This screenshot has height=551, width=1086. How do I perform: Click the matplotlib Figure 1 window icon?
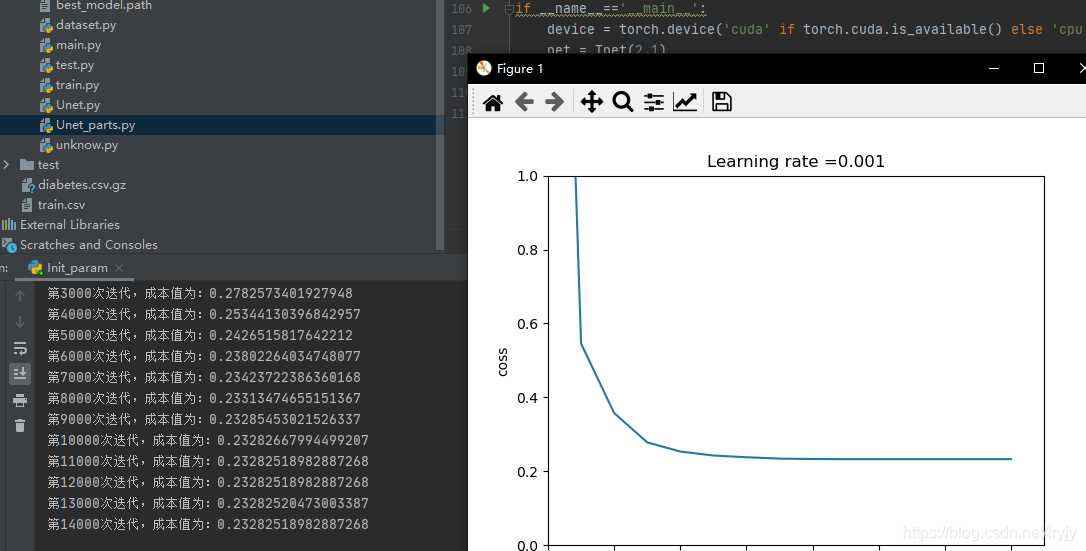point(484,68)
